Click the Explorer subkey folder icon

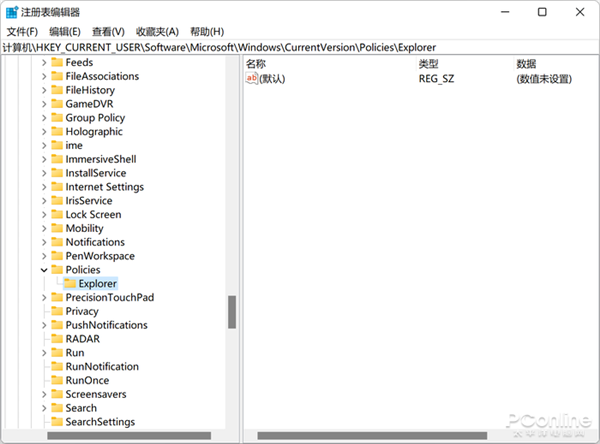[x=70, y=284]
